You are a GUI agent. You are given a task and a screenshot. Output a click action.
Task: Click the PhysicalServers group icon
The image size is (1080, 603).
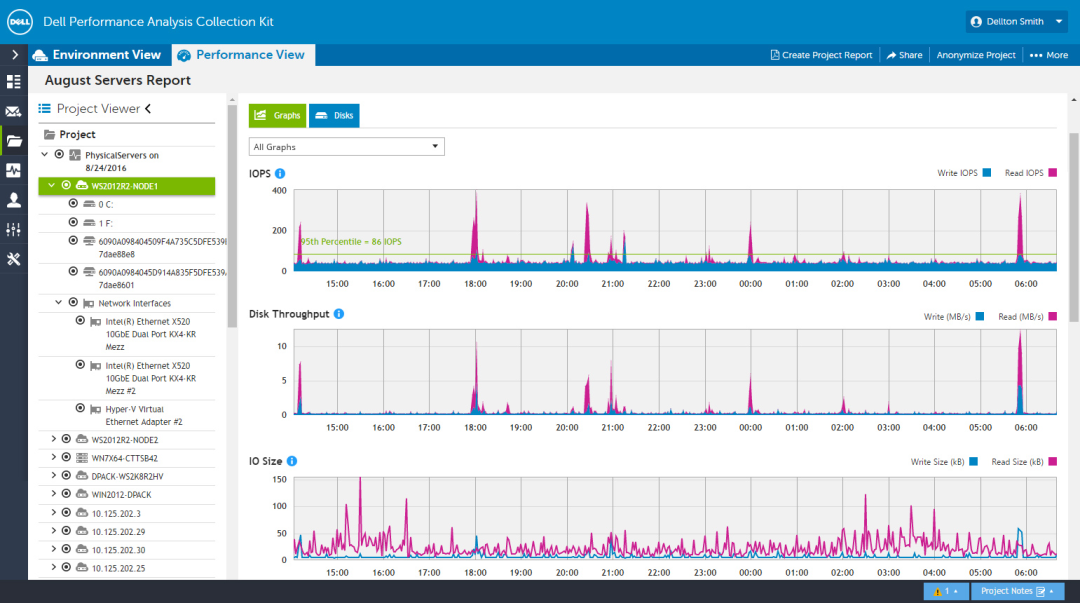(x=75, y=155)
